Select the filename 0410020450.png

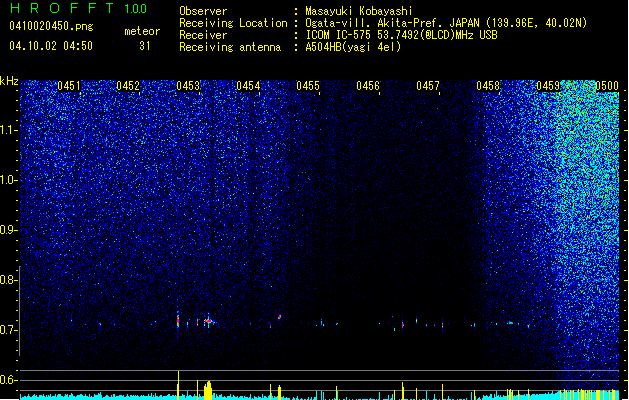51,26
